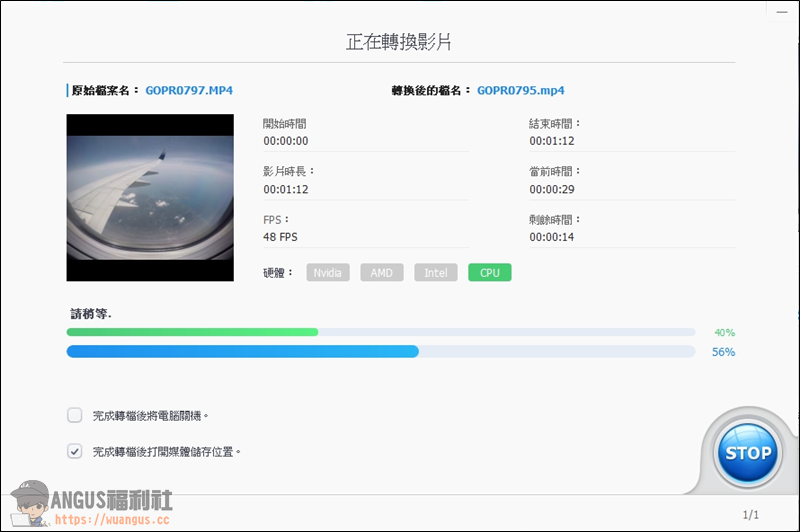800x532 pixels.
Task: Click the 硬體 hardware label
Action: (x=278, y=273)
